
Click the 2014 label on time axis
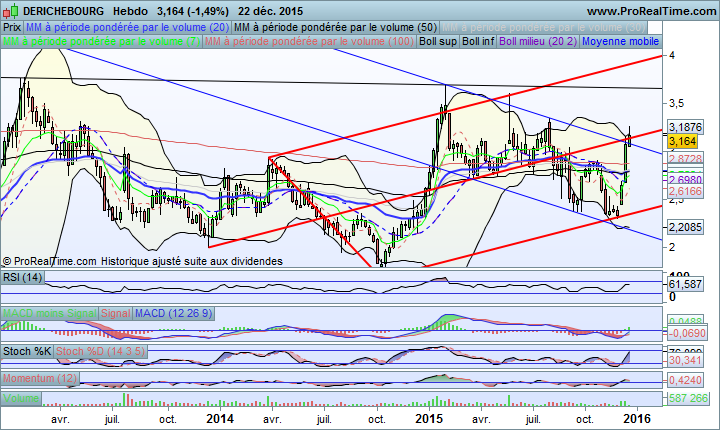point(219,419)
